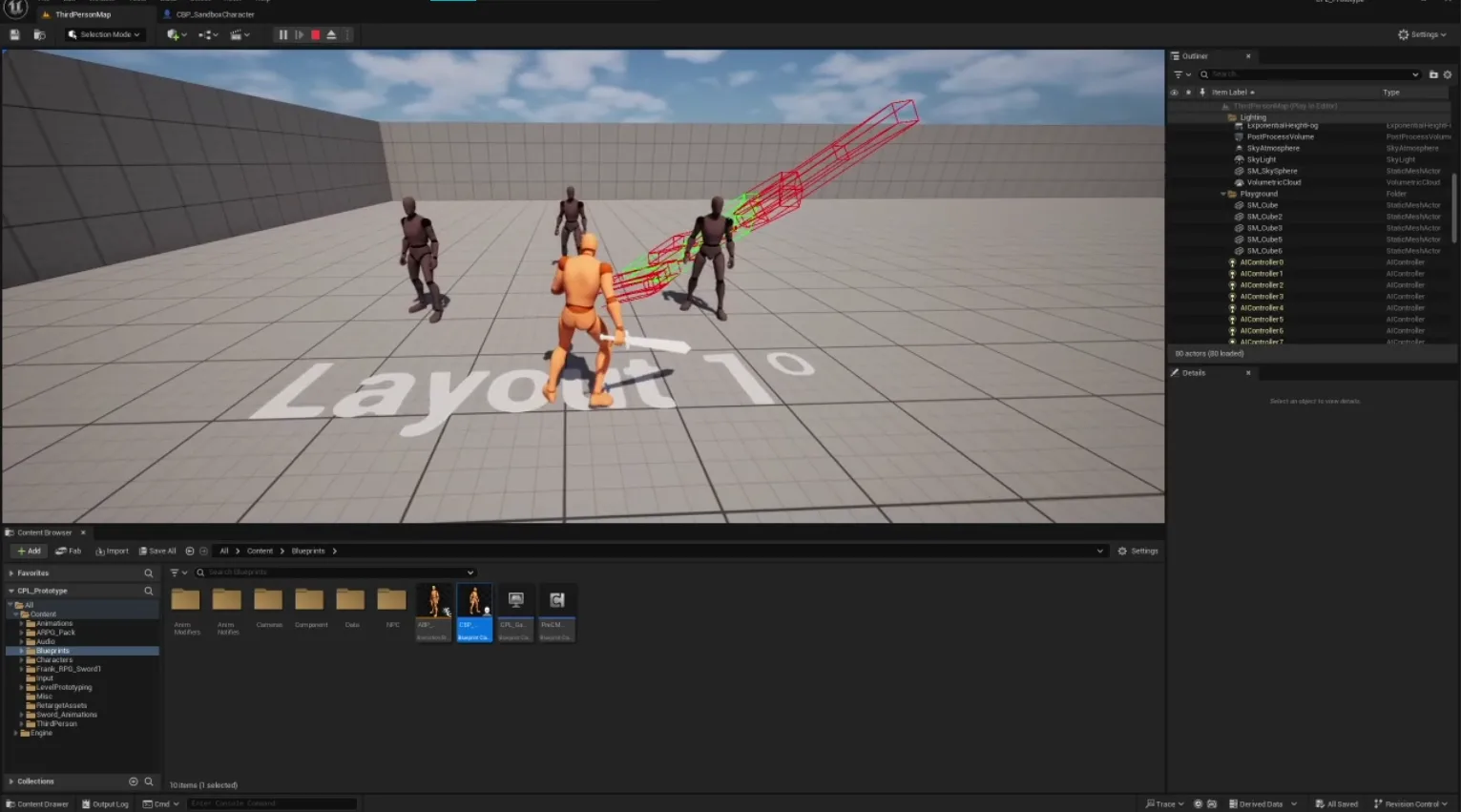1461x812 pixels.
Task: Click the Outliner vertical scrollbar
Action: pos(1454,207)
